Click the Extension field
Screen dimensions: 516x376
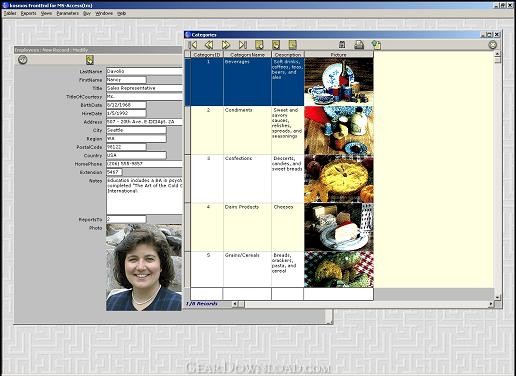point(114,172)
